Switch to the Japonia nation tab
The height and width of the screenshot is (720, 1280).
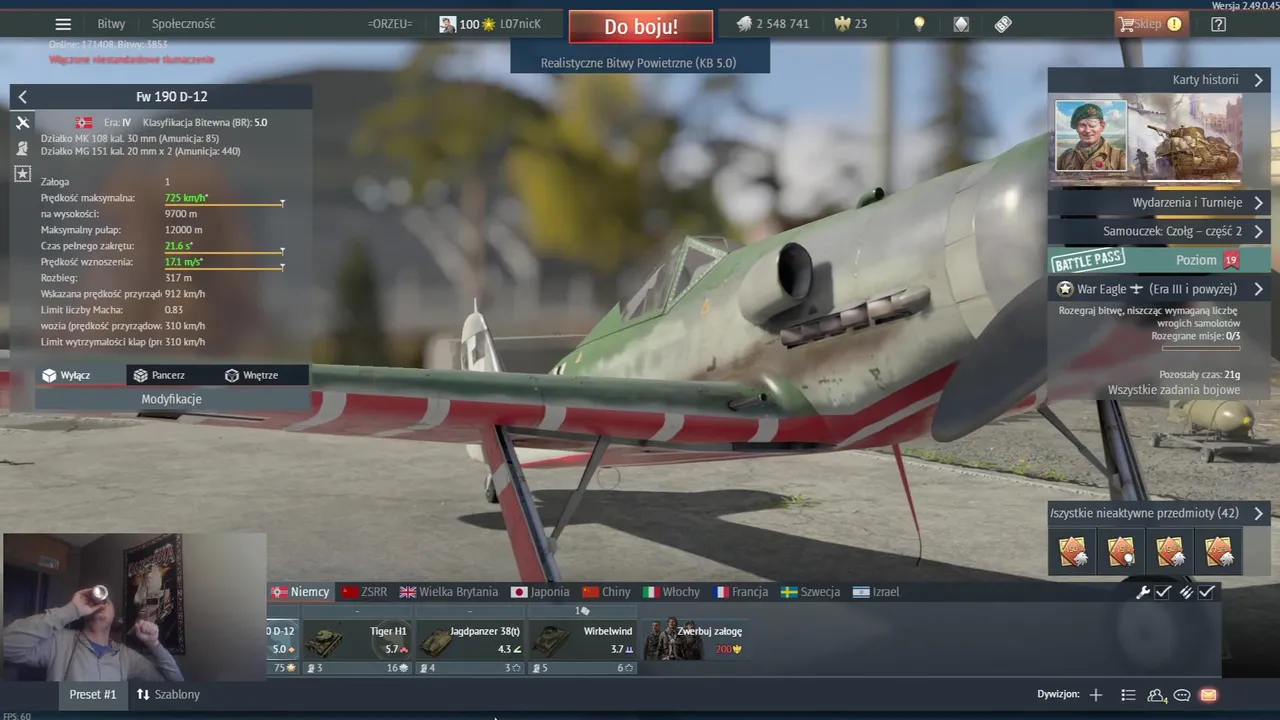click(540, 592)
